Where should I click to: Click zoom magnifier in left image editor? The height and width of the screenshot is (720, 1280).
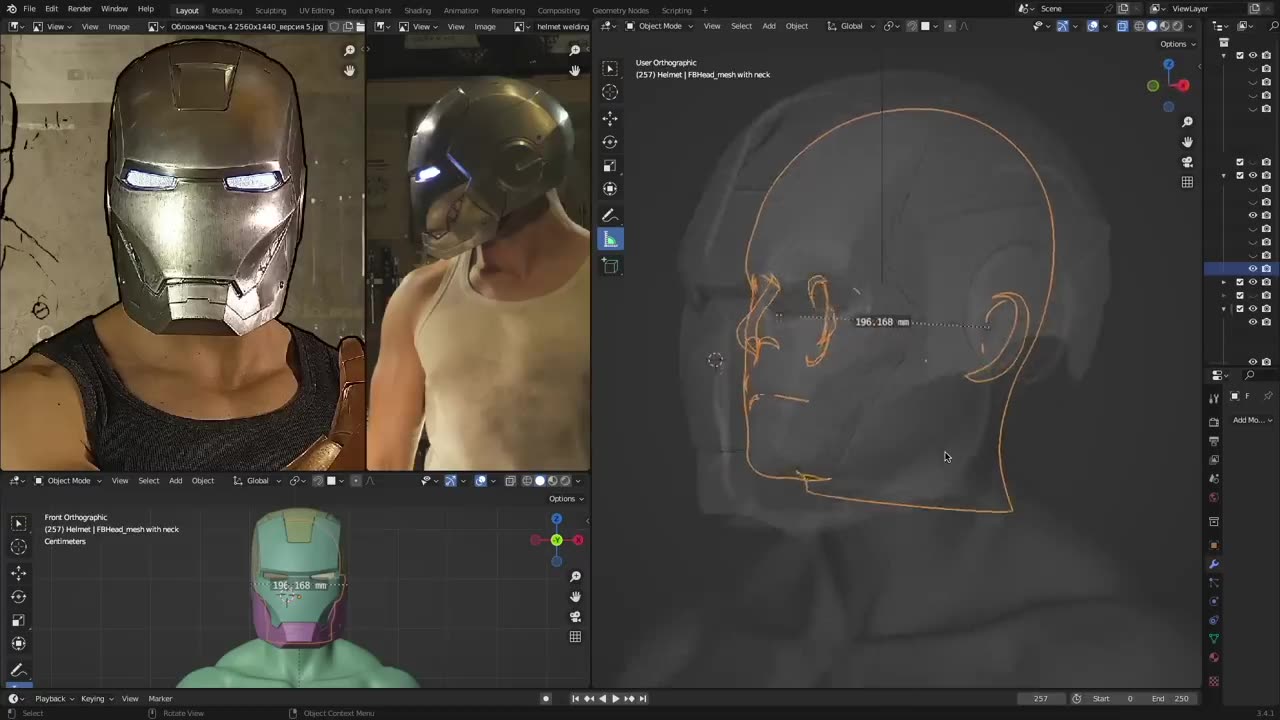(x=349, y=50)
